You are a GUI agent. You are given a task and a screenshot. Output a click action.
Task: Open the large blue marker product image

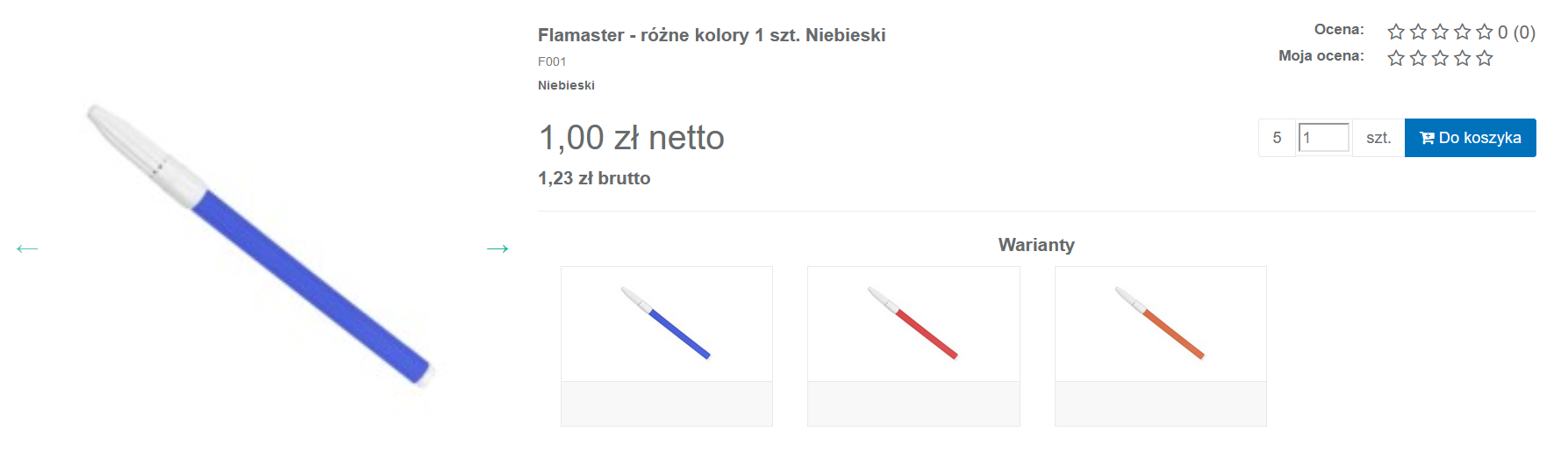(x=261, y=246)
